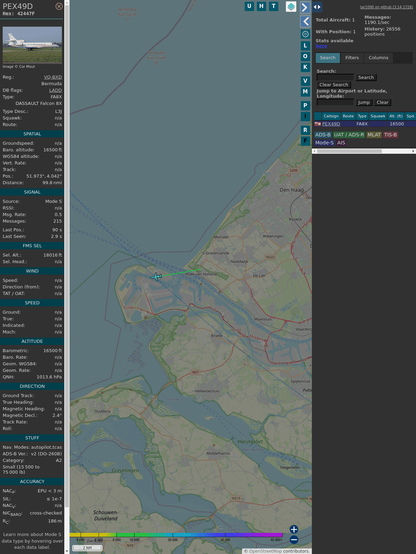Click the Clear button next to Jump
This screenshot has width=416, height=554.
tap(382, 102)
